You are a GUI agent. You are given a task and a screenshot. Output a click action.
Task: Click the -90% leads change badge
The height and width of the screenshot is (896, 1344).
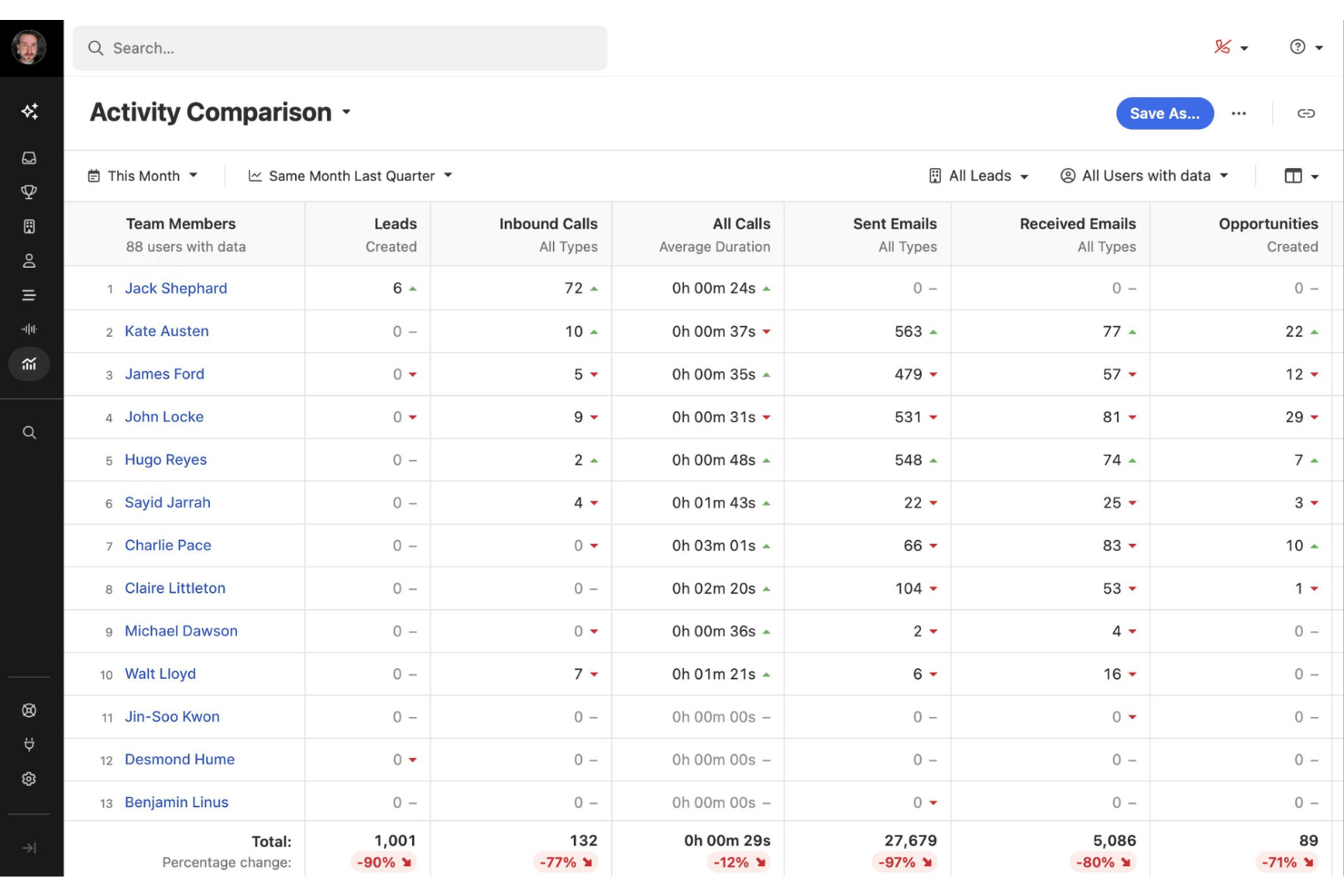pos(385,862)
